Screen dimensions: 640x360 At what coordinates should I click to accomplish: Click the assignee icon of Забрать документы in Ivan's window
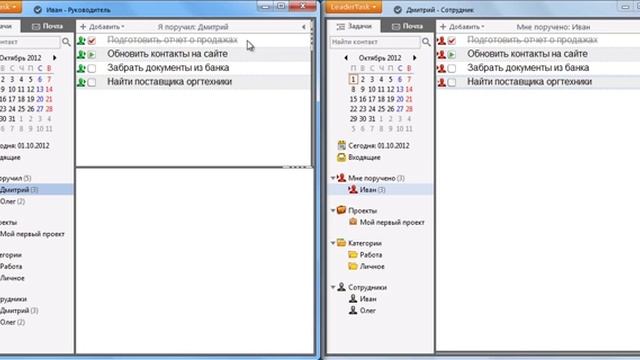pyautogui.click(x=81, y=68)
